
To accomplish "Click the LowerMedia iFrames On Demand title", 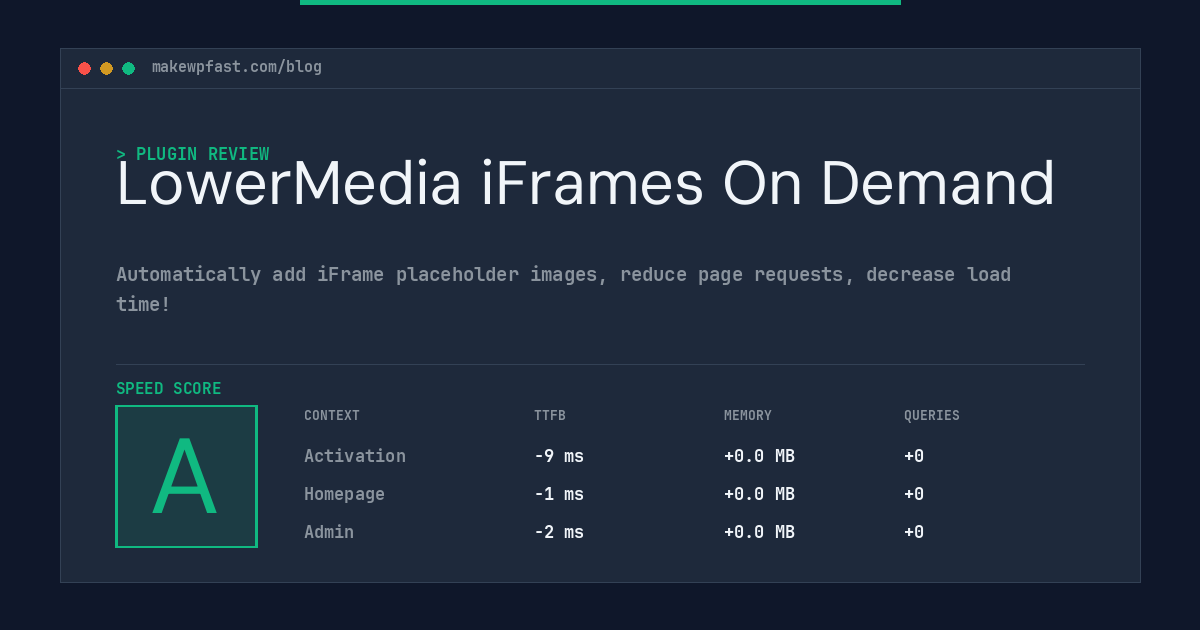I will tap(586, 184).
